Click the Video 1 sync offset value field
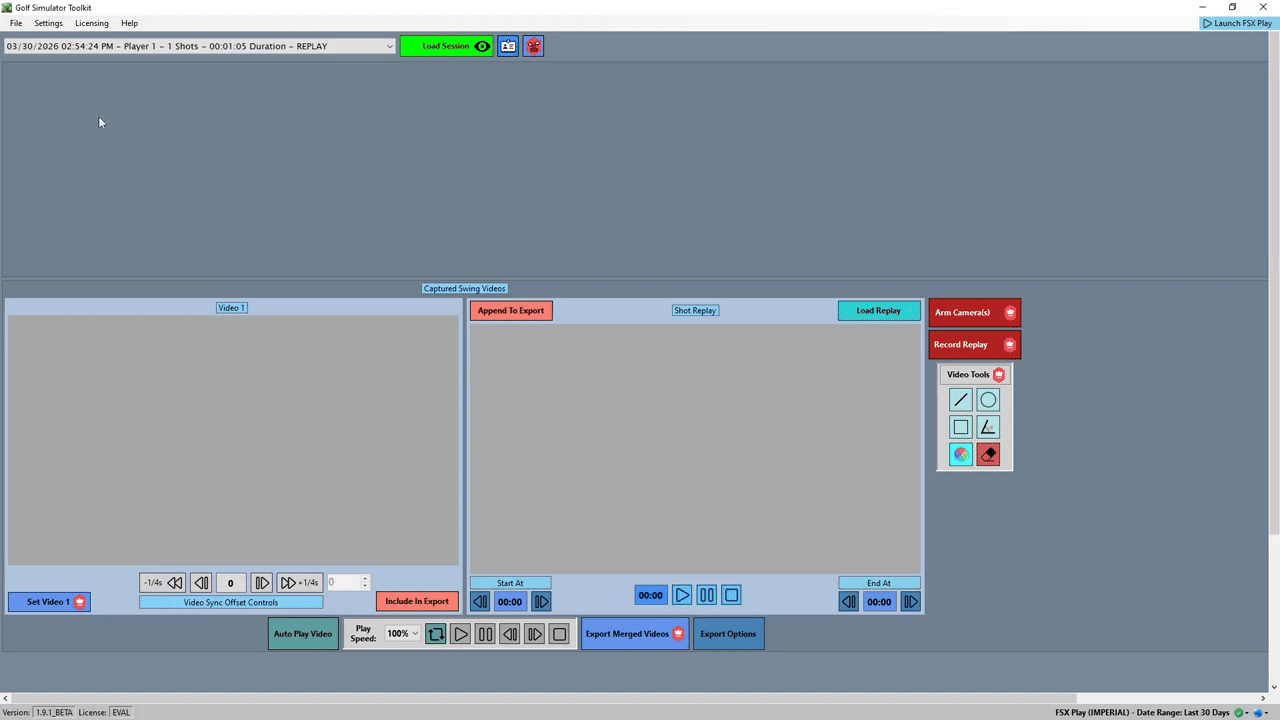Image resolution: width=1280 pixels, height=720 pixels. (230, 583)
